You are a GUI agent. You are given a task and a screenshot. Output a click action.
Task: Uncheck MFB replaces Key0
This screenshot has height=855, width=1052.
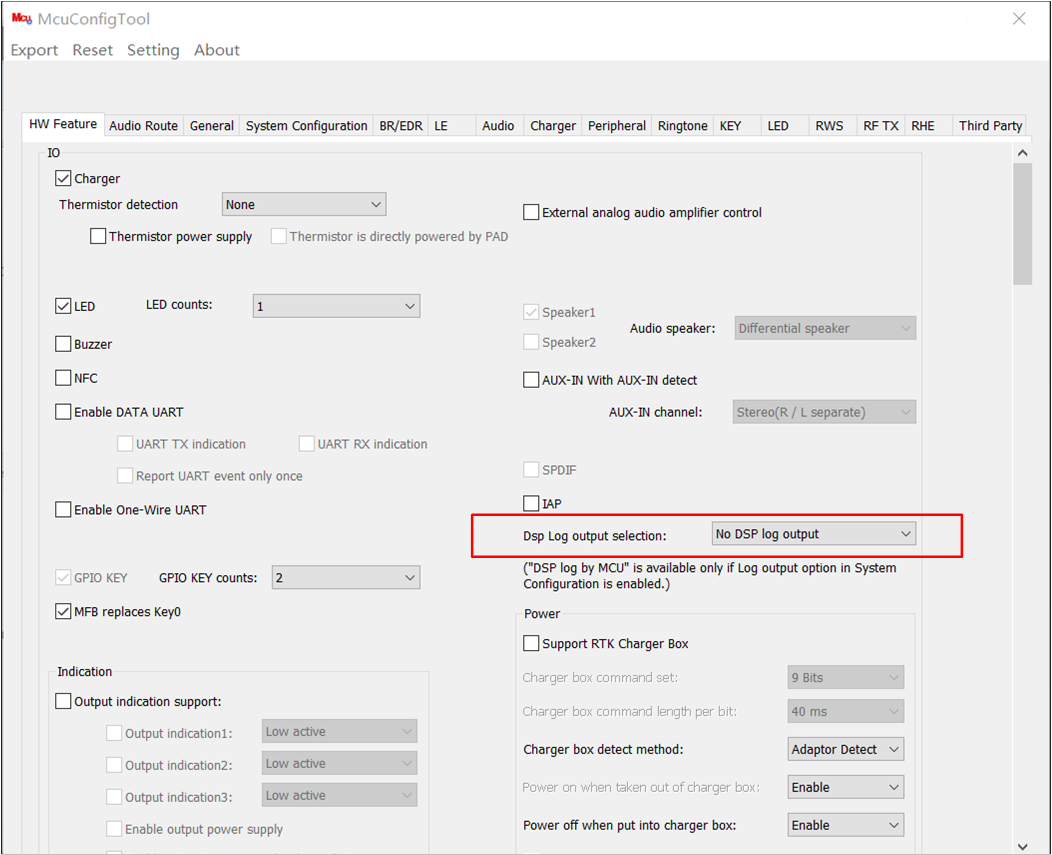(63, 611)
